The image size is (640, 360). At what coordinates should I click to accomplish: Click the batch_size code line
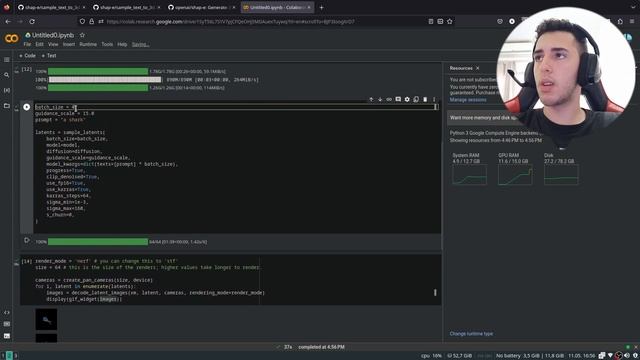(x=56, y=107)
